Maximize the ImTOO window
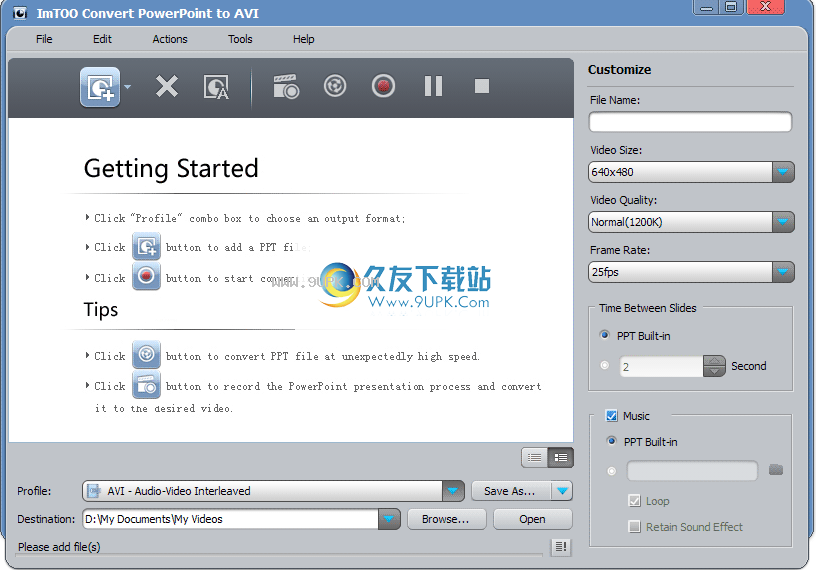 pos(731,7)
